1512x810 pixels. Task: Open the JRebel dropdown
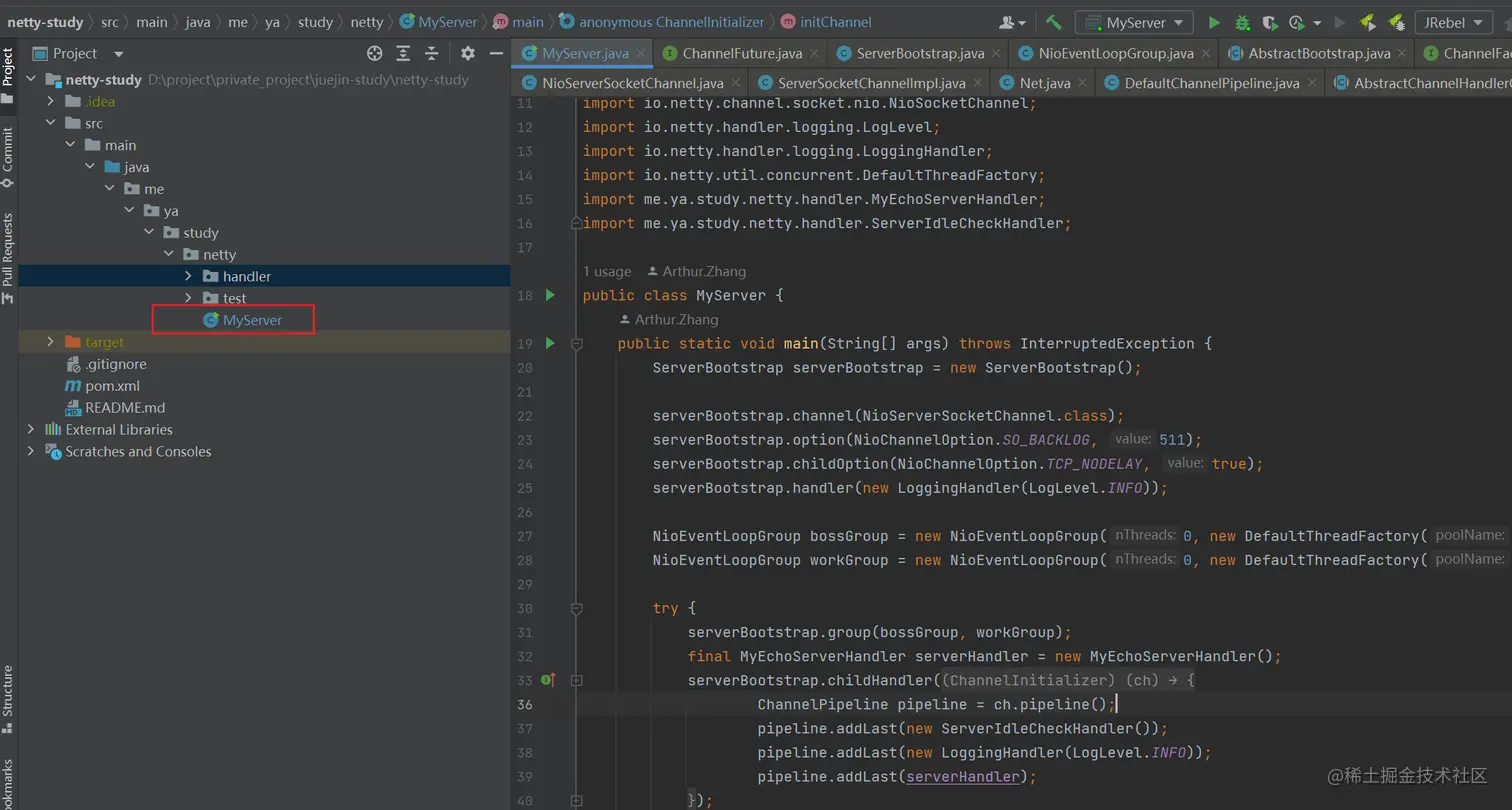tap(1455, 22)
